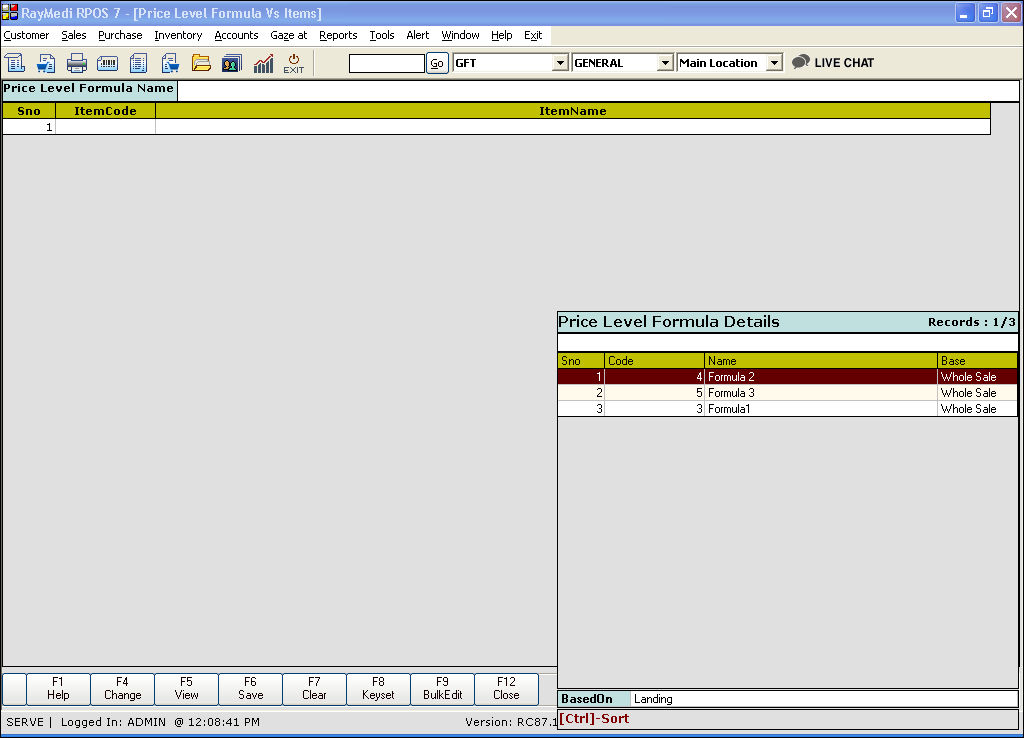
Task: Open the Gaze at menu
Action: point(289,35)
